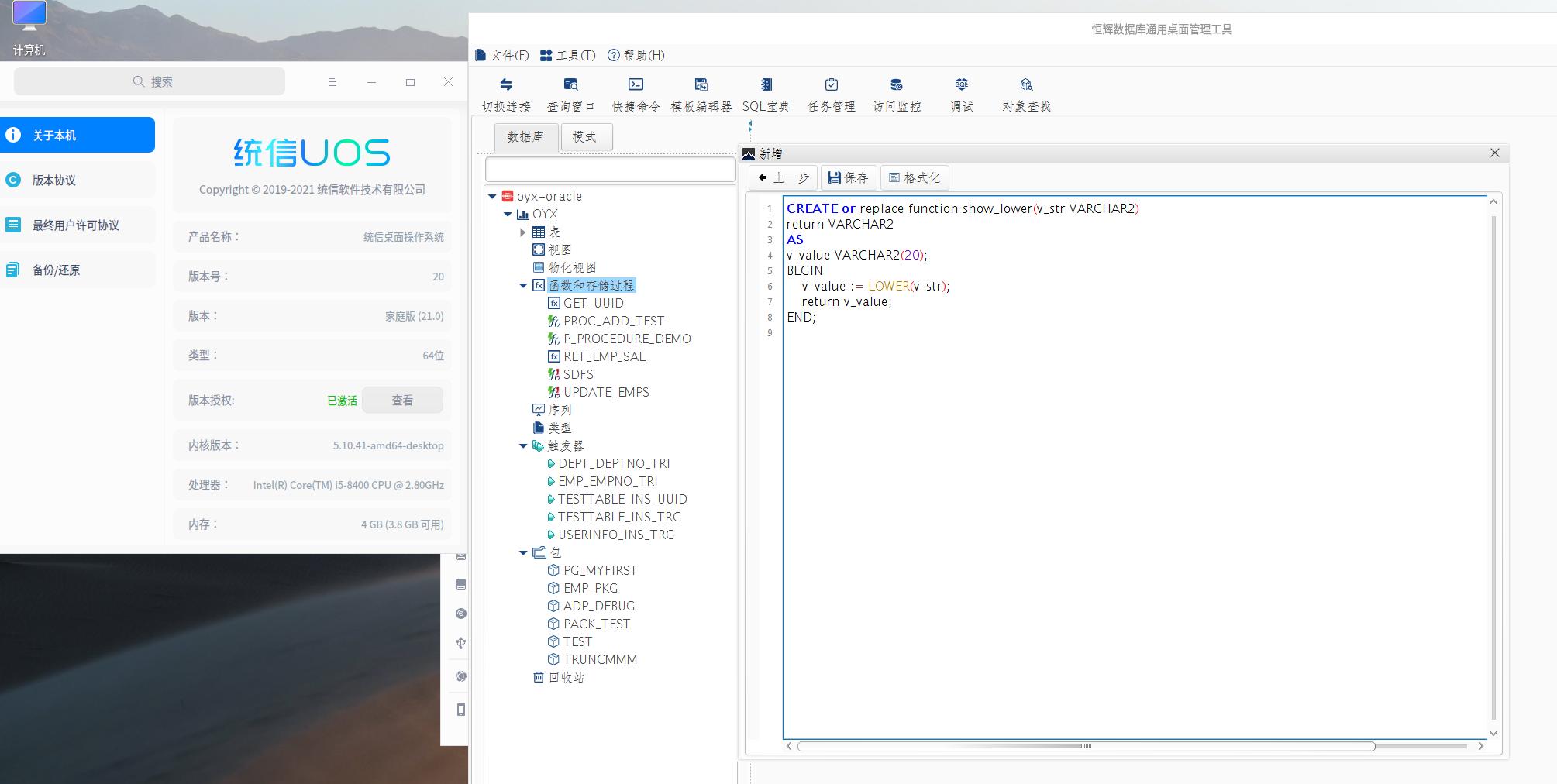Collapse the oyx-oracle connection node
The image size is (1557, 784).
(x=492, y=197)
